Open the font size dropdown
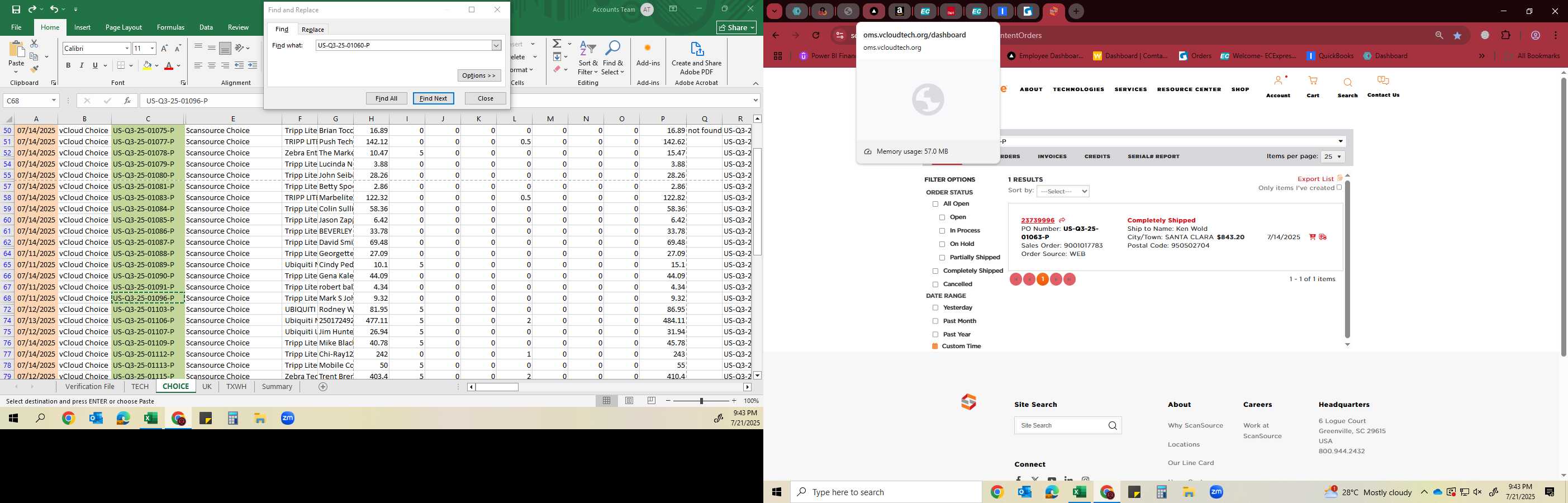 [152, 48]
